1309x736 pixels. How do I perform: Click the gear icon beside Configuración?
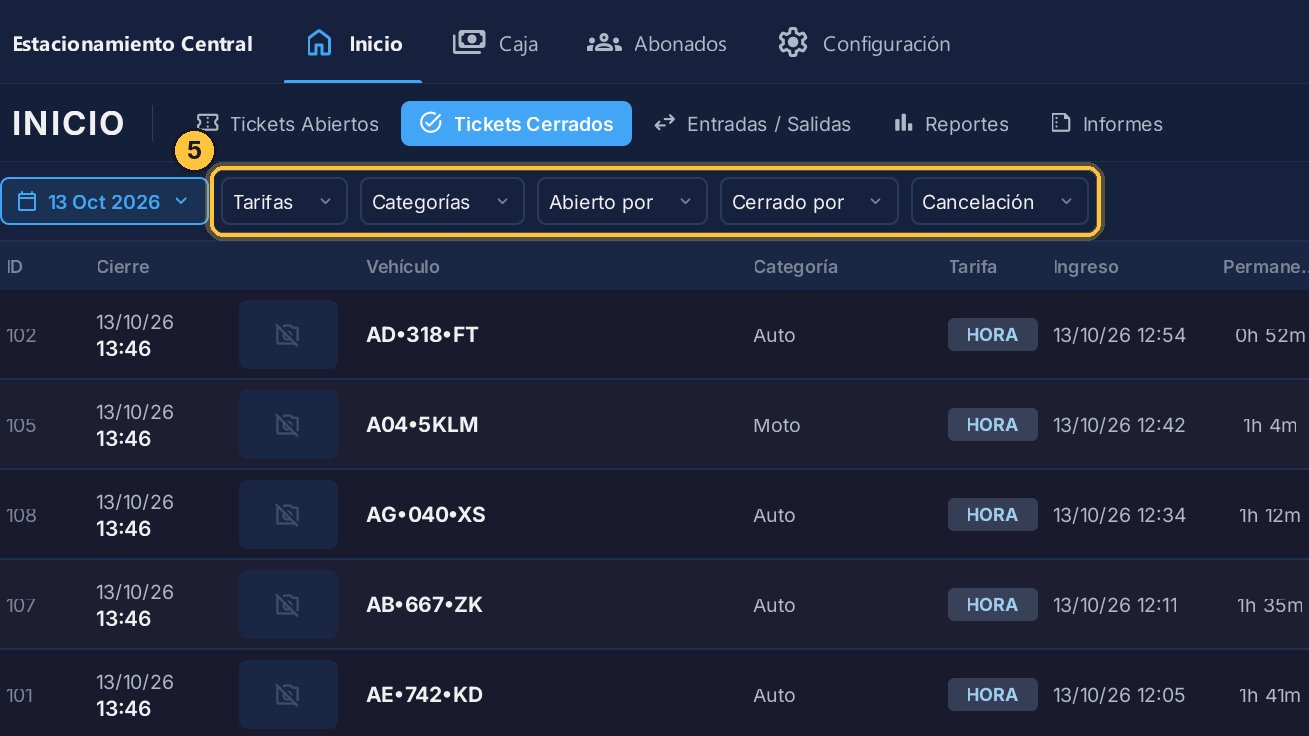793,43
